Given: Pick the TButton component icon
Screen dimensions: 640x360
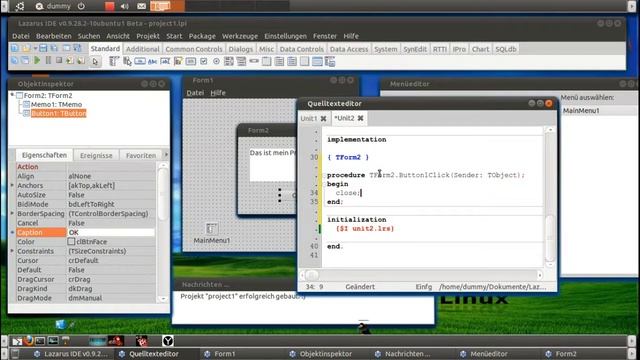Looking at the screenshot, I should [x=140, y=62].
